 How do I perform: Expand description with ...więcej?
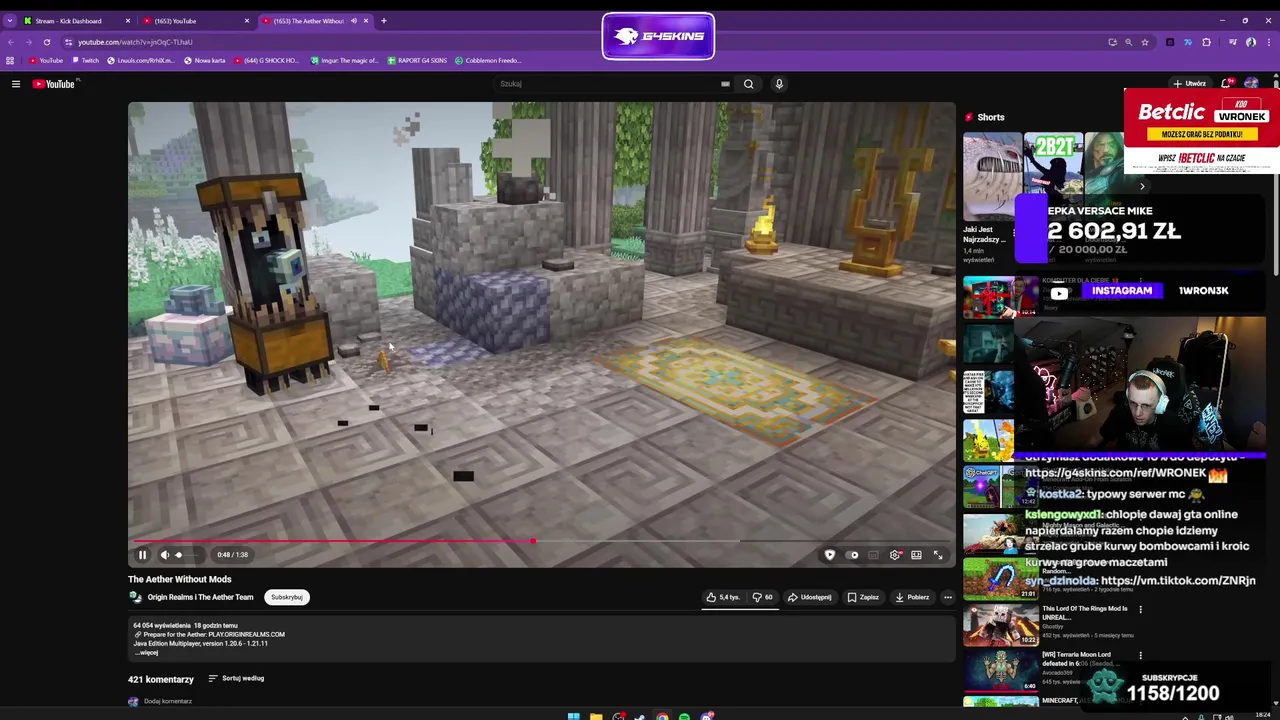point(148,653)
